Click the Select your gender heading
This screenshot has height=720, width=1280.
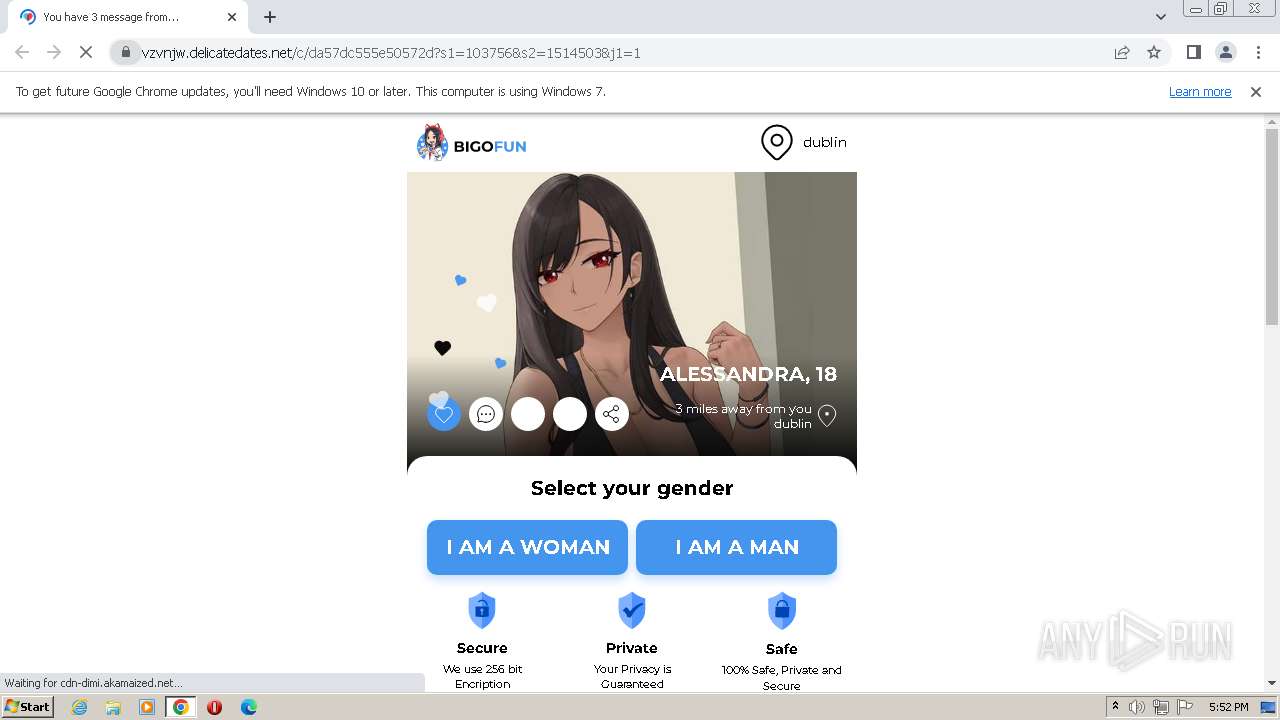click(x=632, y=488)
